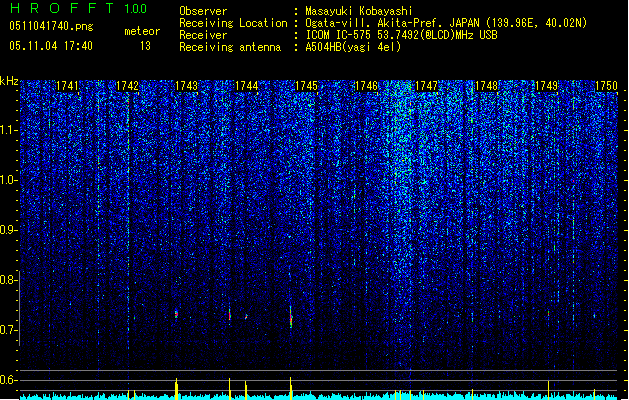Click the 1744 time marker

point(246,86)
